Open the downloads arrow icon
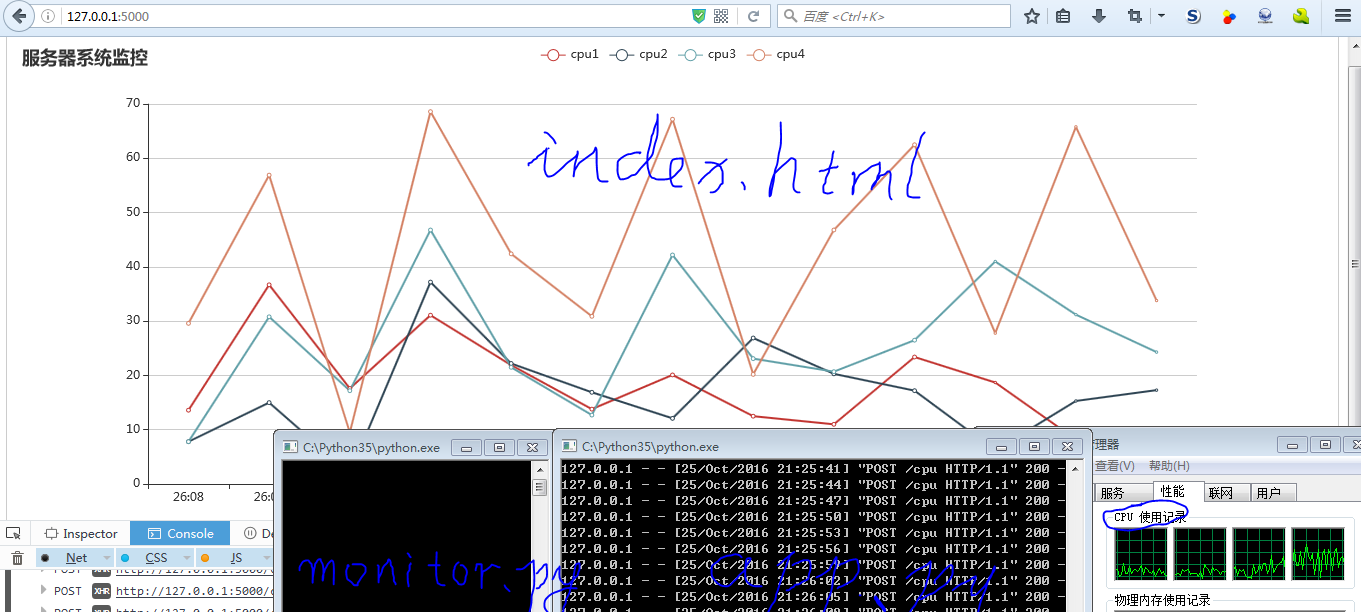Viewport: 1361px width, 612px height. click(x=1098, y=16)
